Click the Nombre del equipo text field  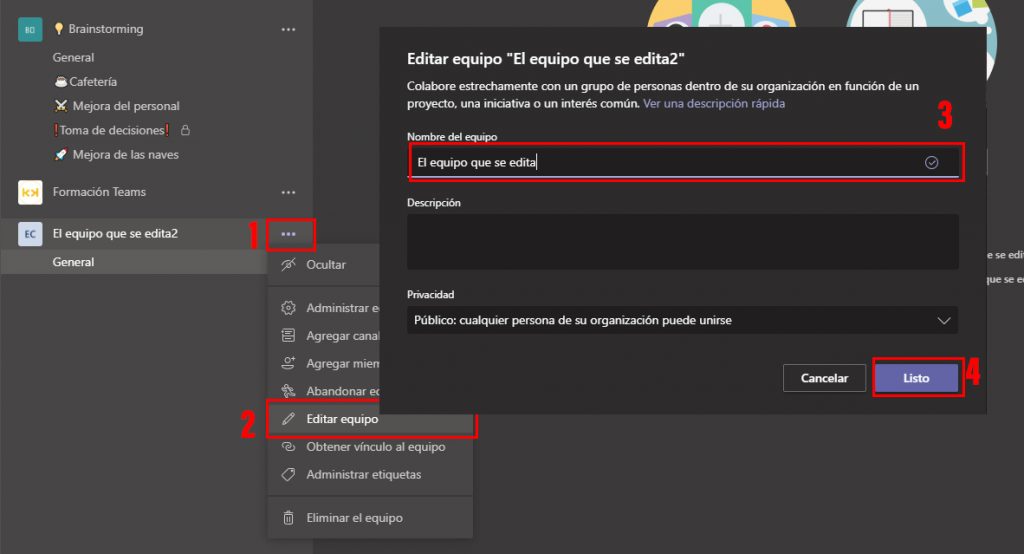(665, 162)
